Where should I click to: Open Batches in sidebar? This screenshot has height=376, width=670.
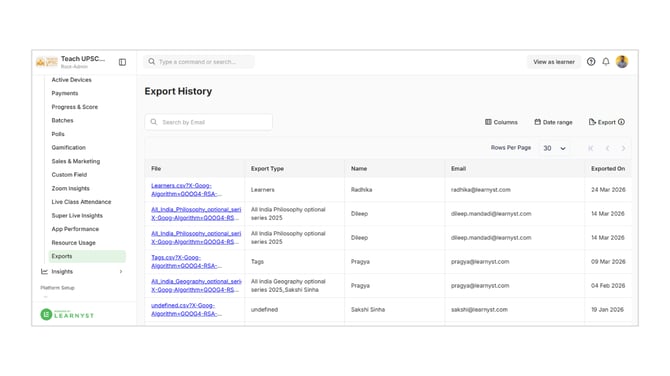[62, 120]
